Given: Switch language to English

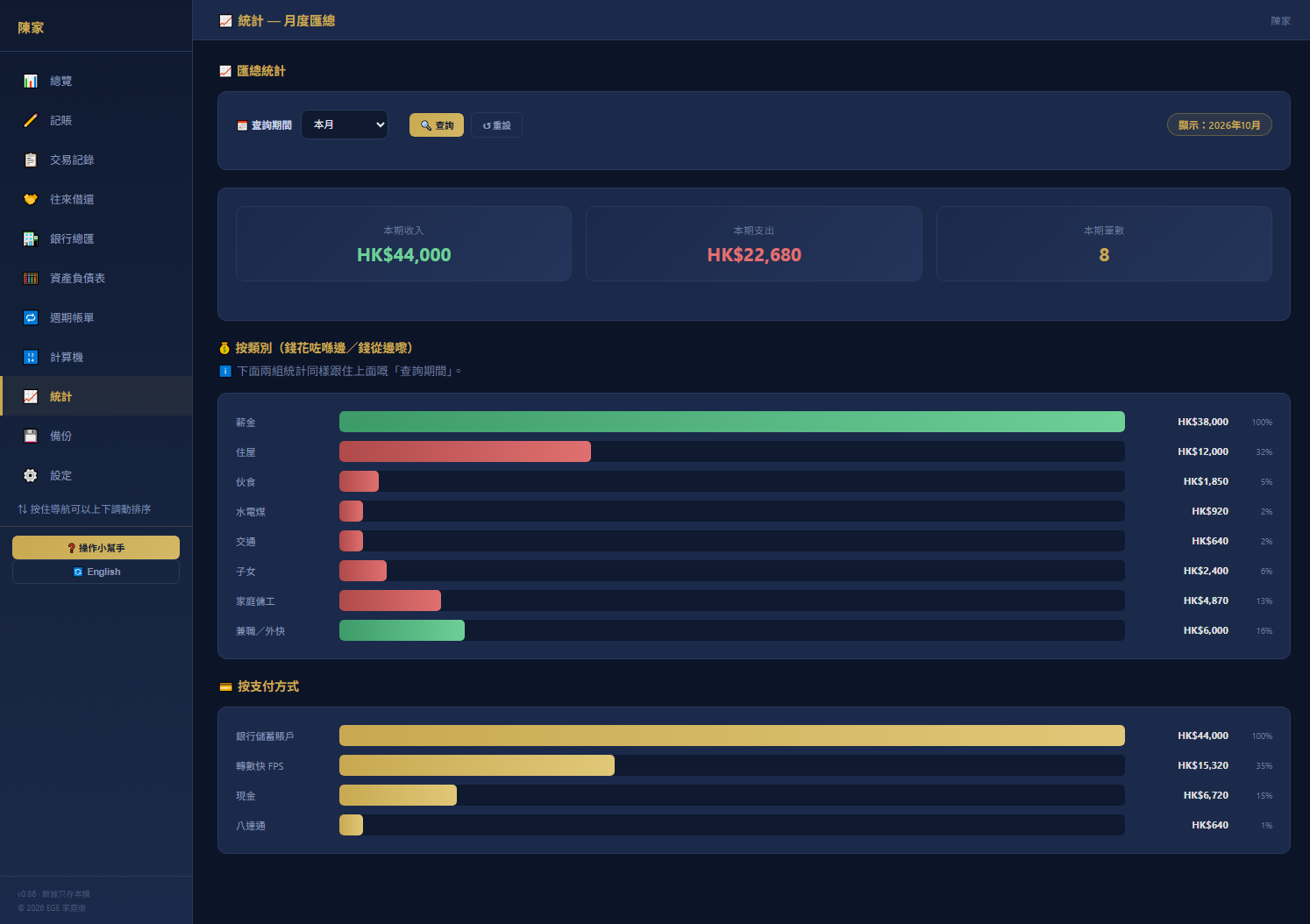Looking at the screenshot, I should (x=96, y=572).
